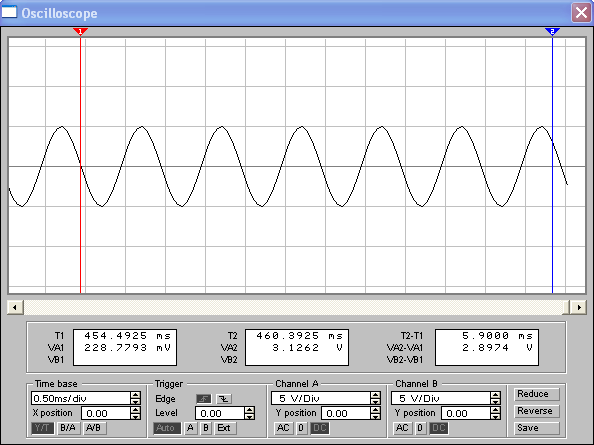Set trigger to Auto
The width and height of the screenshot is (594, 445).
pos(166,428)
